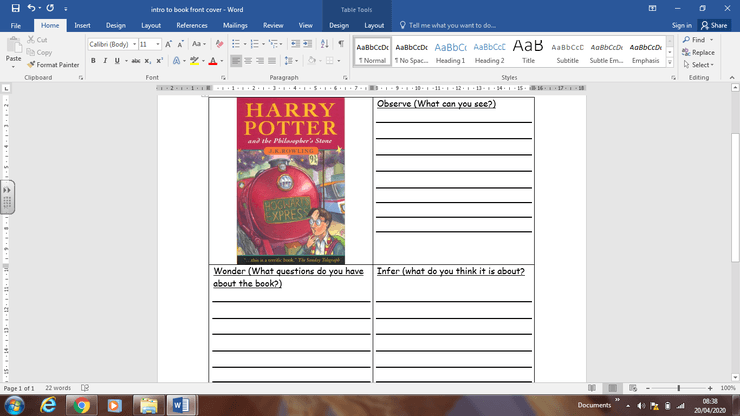Switch to the Mailings tab
Screen dimensions: 740x416
click(x=235, y=25)
